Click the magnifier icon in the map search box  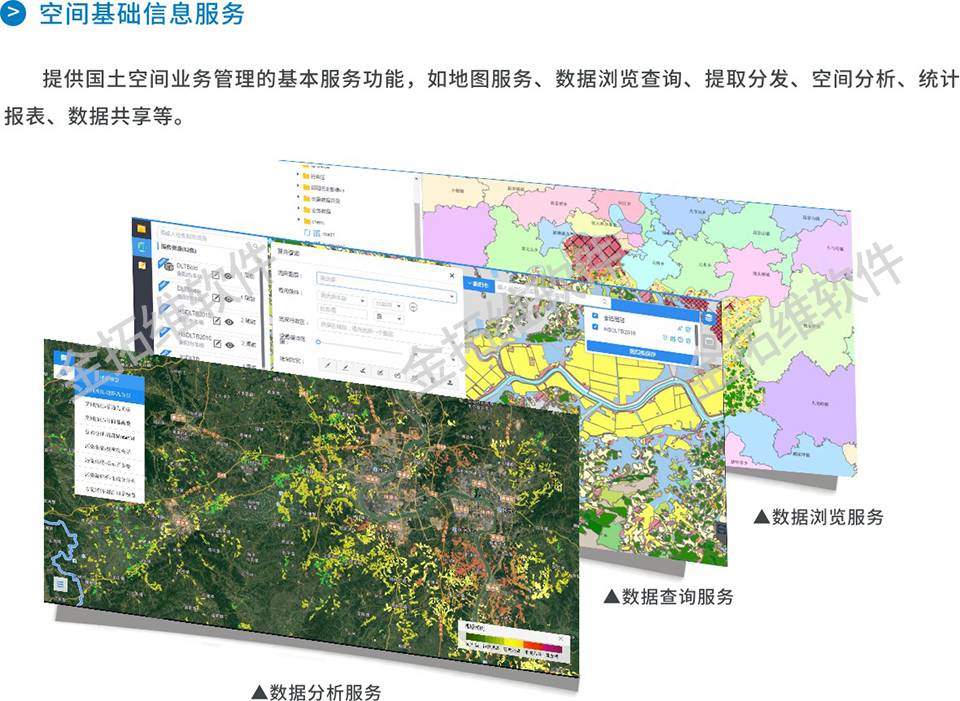click(x=605, y=301)
